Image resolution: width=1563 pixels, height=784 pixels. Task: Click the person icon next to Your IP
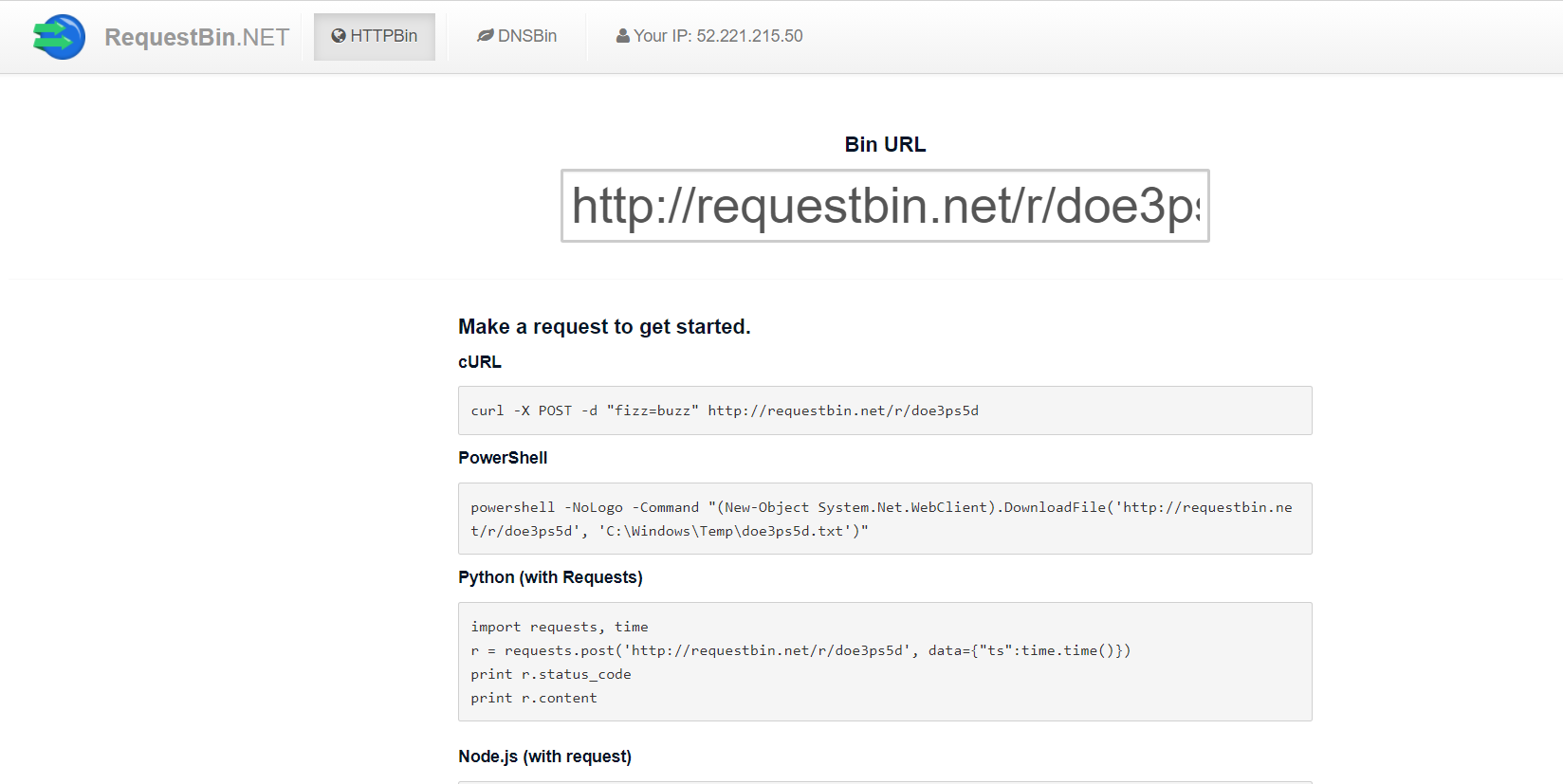[622, 35]
